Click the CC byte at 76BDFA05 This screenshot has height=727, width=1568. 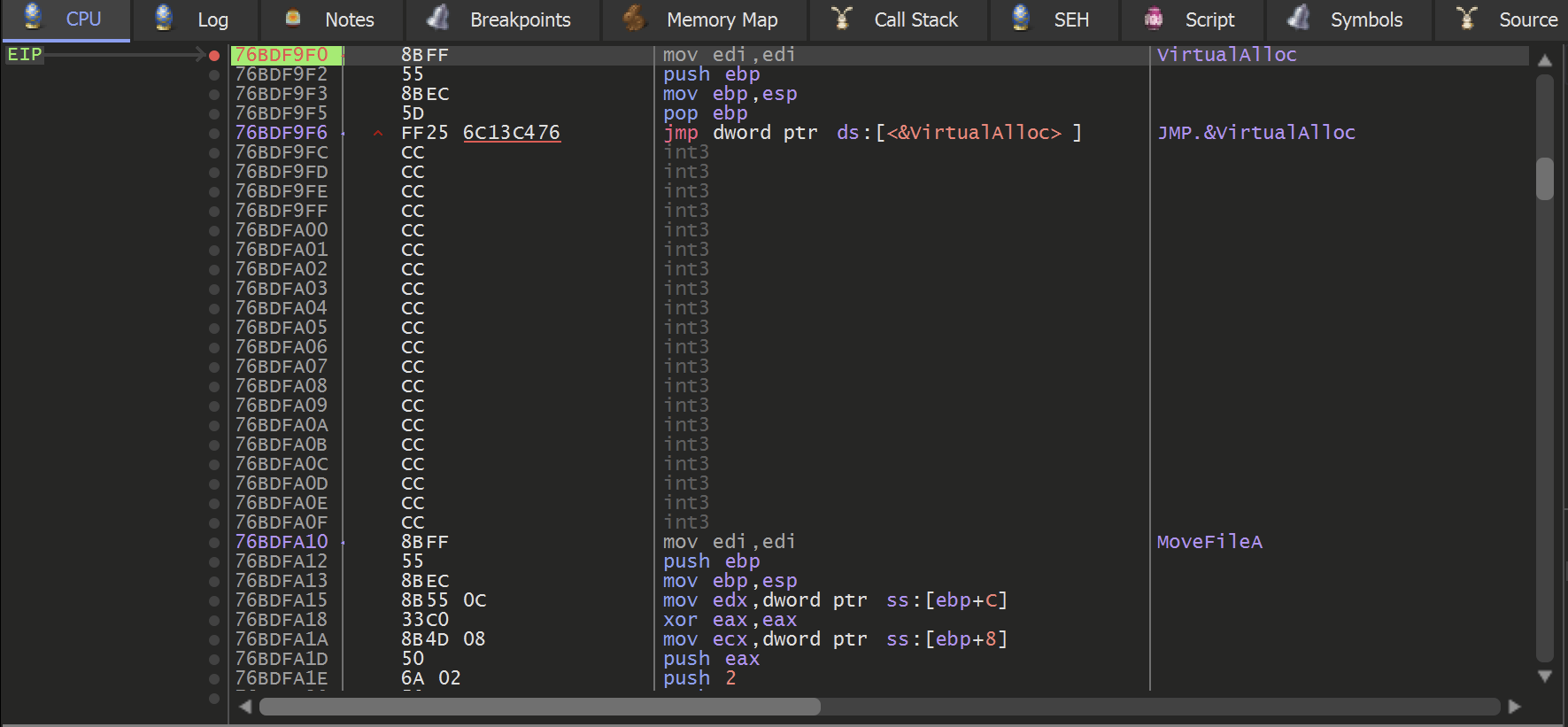pos(413,328)
